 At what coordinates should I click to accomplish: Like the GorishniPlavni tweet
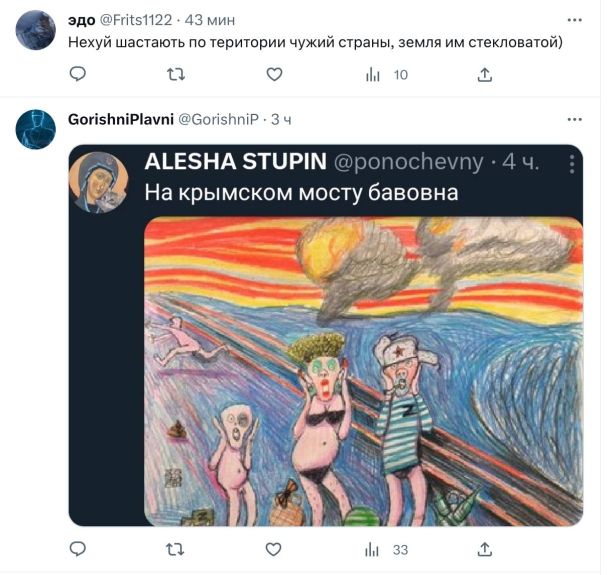pyautogui.click(x=273, y=549)
